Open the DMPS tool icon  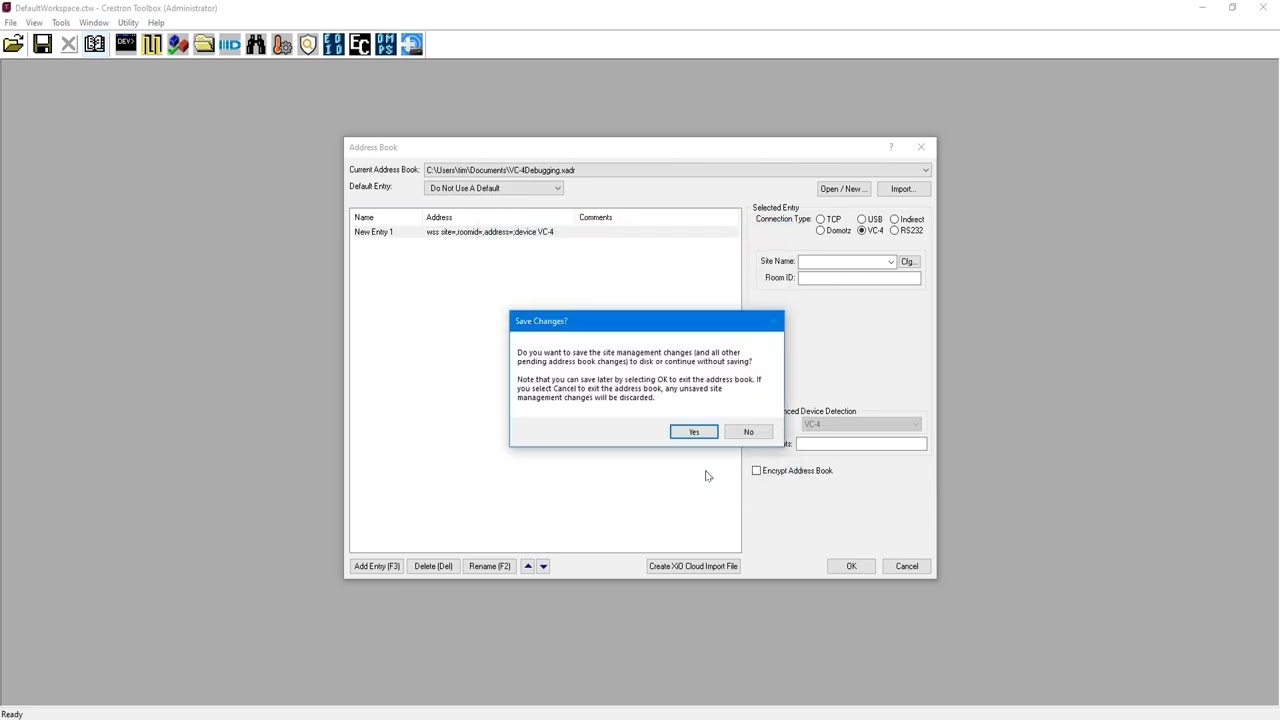pos(386,44)
